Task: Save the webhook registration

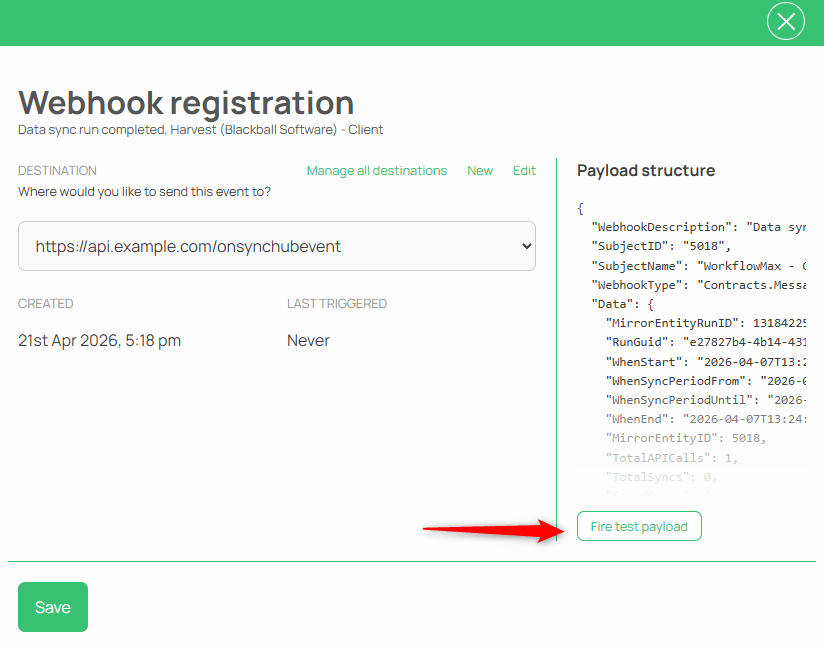Action: (53, 607)
